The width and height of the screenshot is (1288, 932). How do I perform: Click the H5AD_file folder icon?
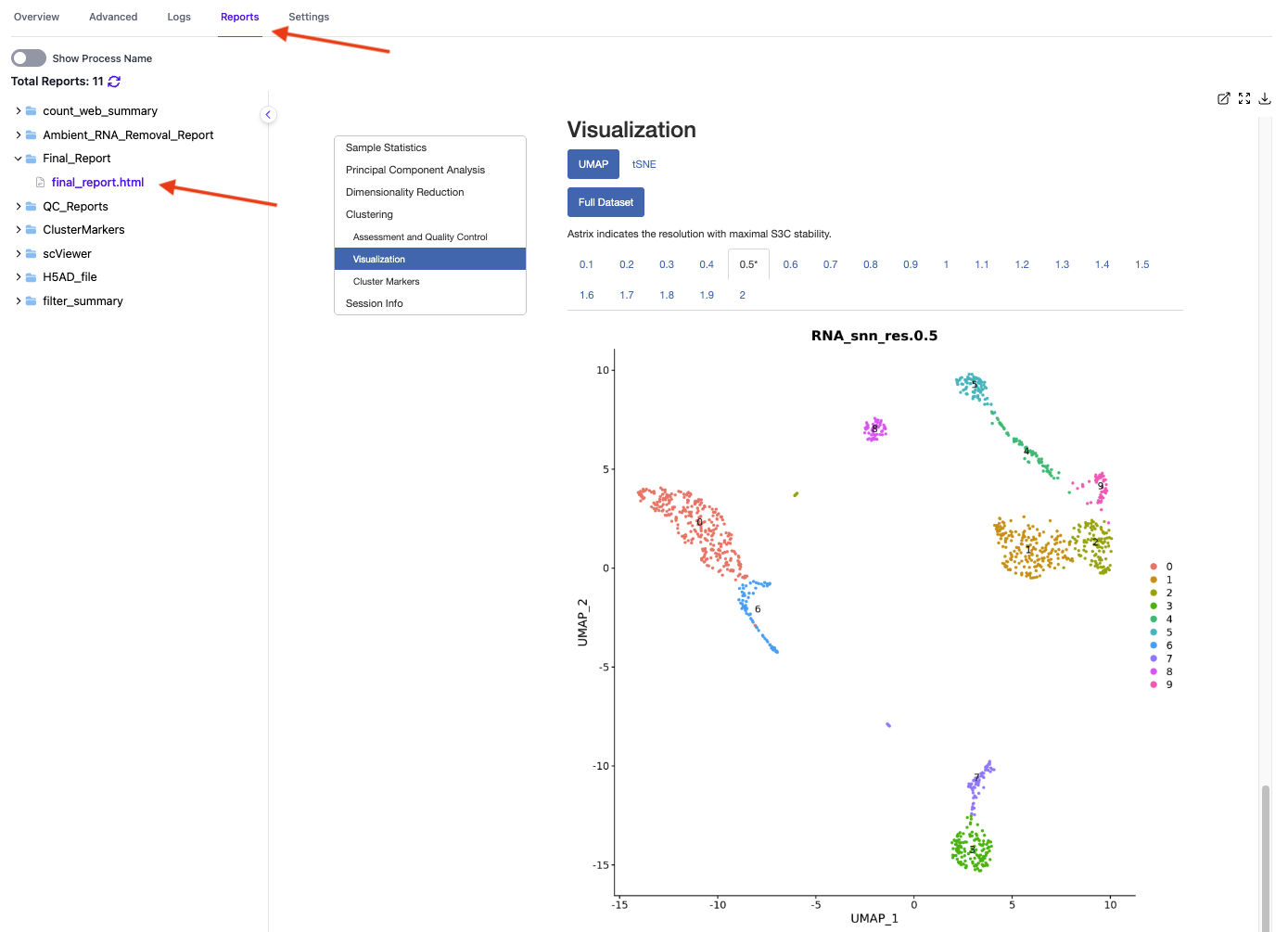31,277
